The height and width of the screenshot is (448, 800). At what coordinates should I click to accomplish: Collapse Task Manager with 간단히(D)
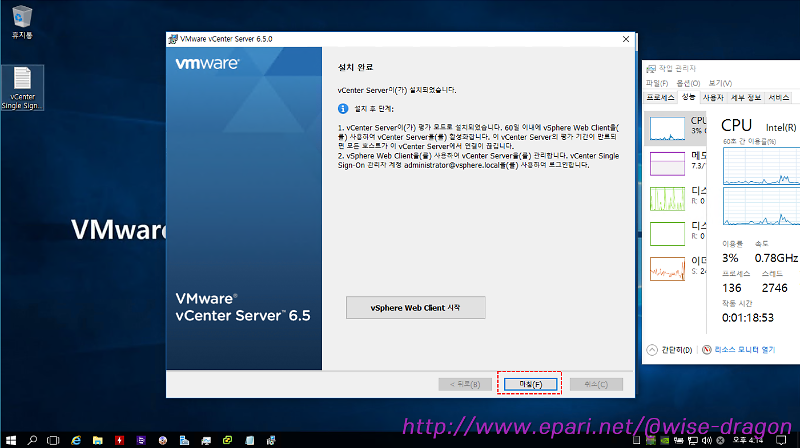(x=669, y=350)
